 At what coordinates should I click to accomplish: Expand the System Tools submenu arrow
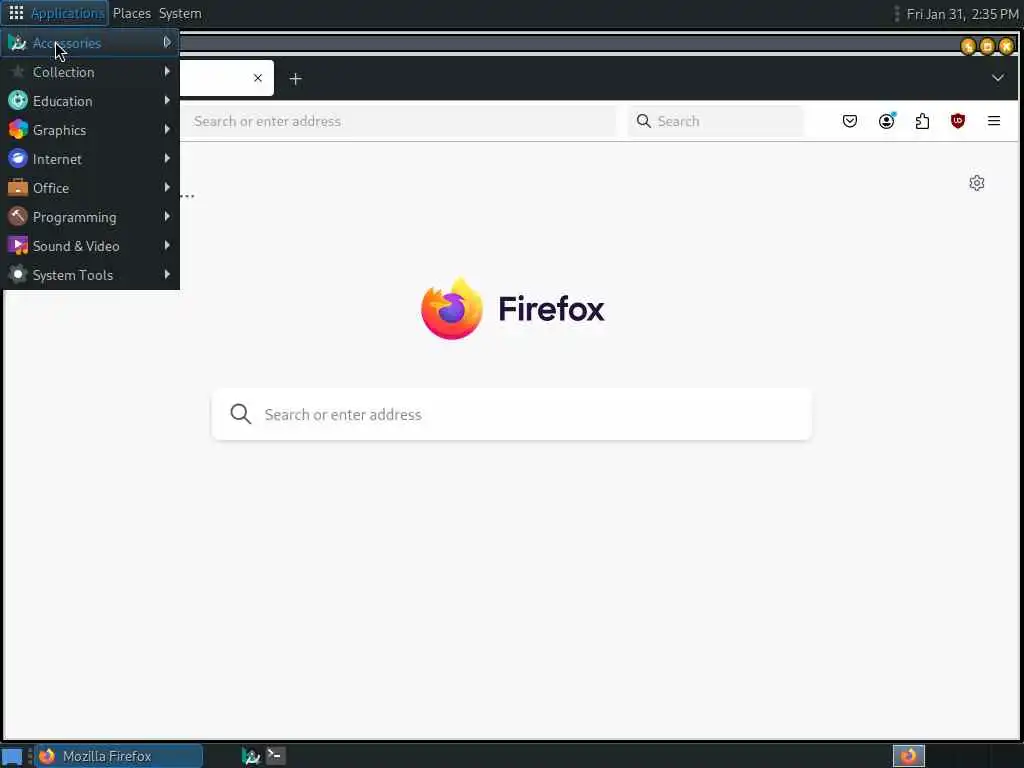(167, 274)
